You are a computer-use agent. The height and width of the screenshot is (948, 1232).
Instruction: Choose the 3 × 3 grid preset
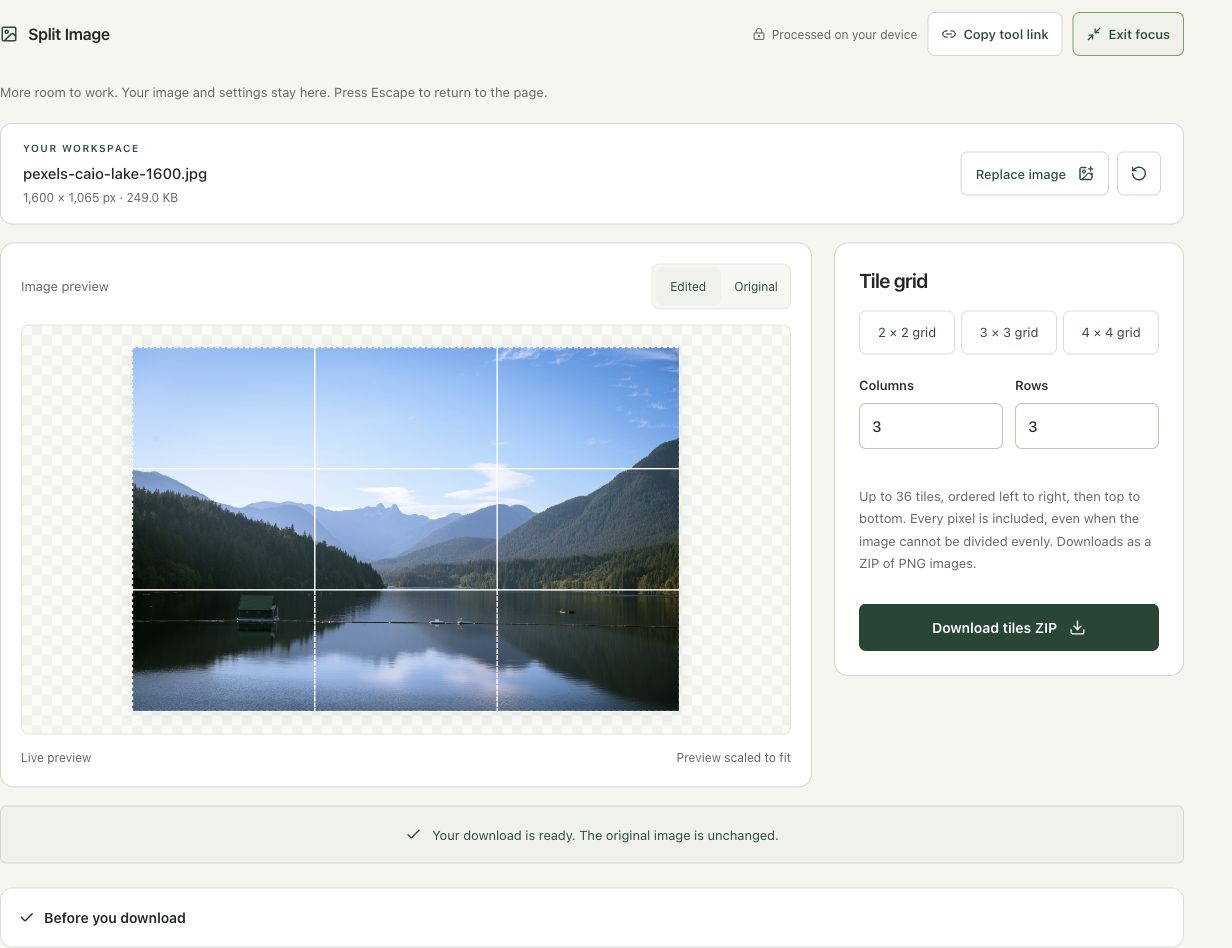click(1009, 332)
